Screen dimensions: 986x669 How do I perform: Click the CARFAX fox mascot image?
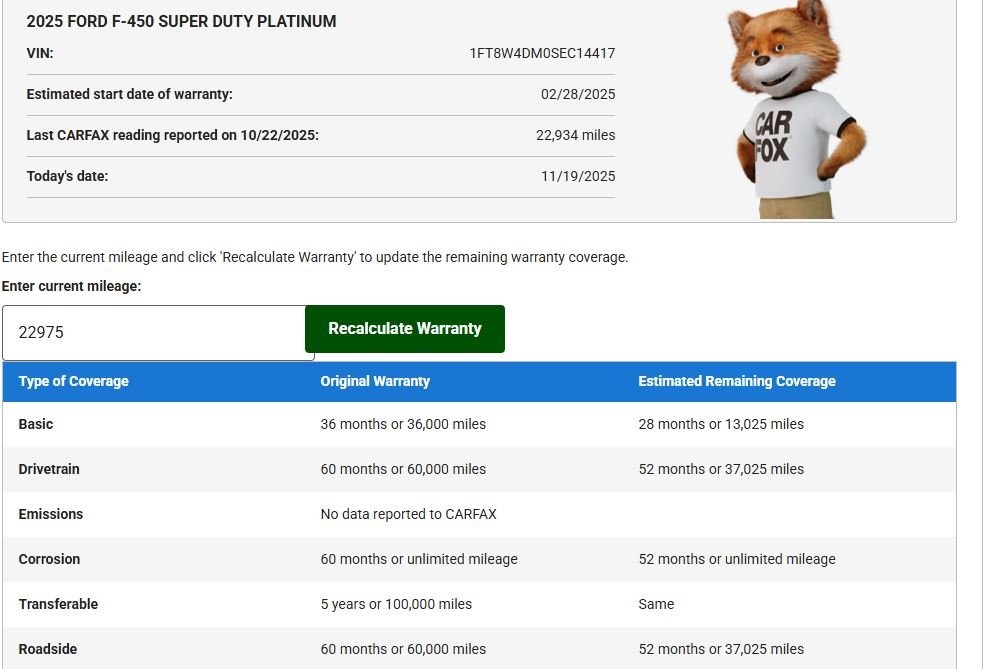coord(795,108)
